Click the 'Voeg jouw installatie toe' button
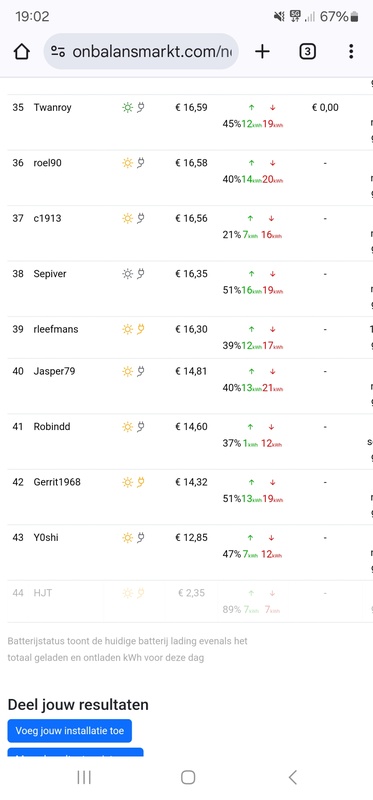 click(x=69, y=731)
